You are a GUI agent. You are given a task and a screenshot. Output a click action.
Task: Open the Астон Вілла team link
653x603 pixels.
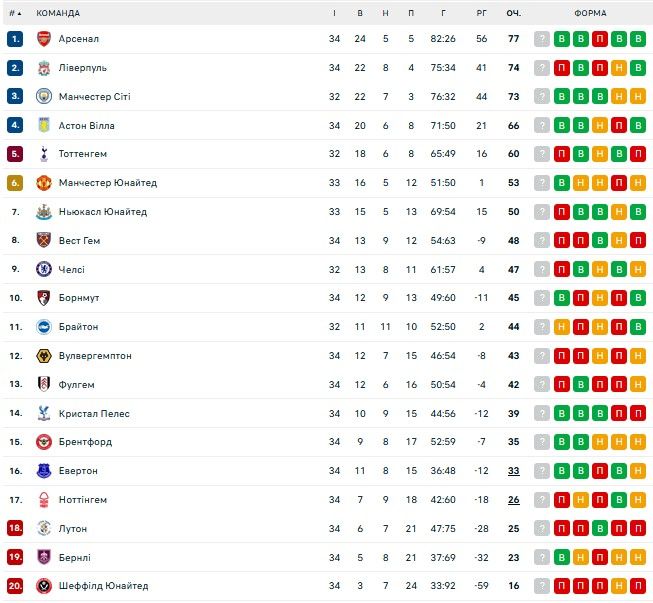[x=86, y=126]
